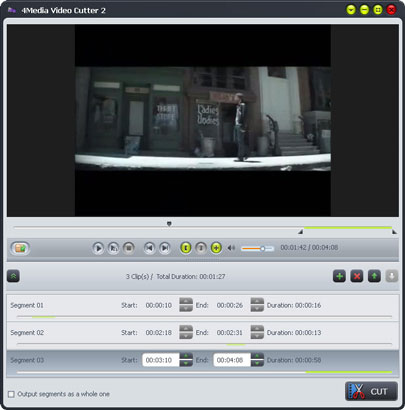405x410 pixels.
Task: Click Segment 03 end time field
Action: [x=232, y=360]
